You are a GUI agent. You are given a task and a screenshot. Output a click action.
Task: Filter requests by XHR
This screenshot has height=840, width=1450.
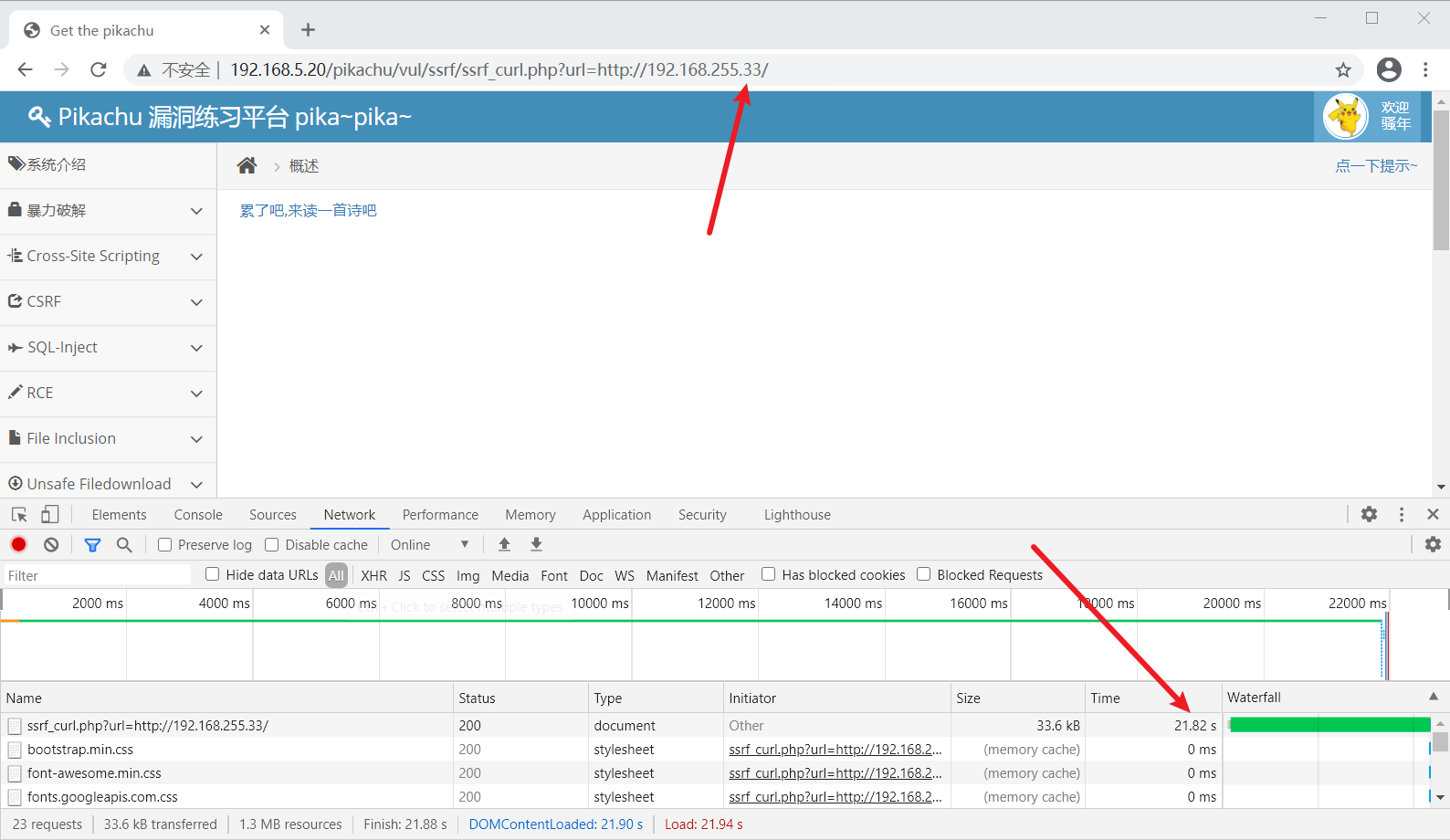373,575
